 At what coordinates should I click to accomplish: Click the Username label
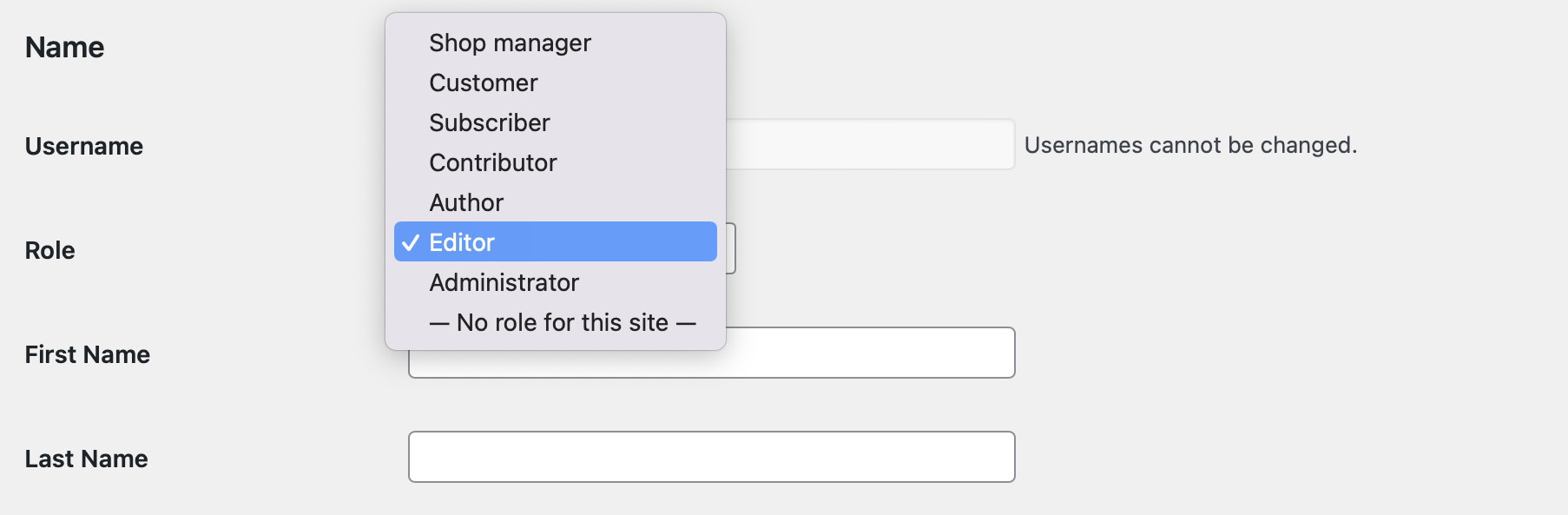coord(84,146)
